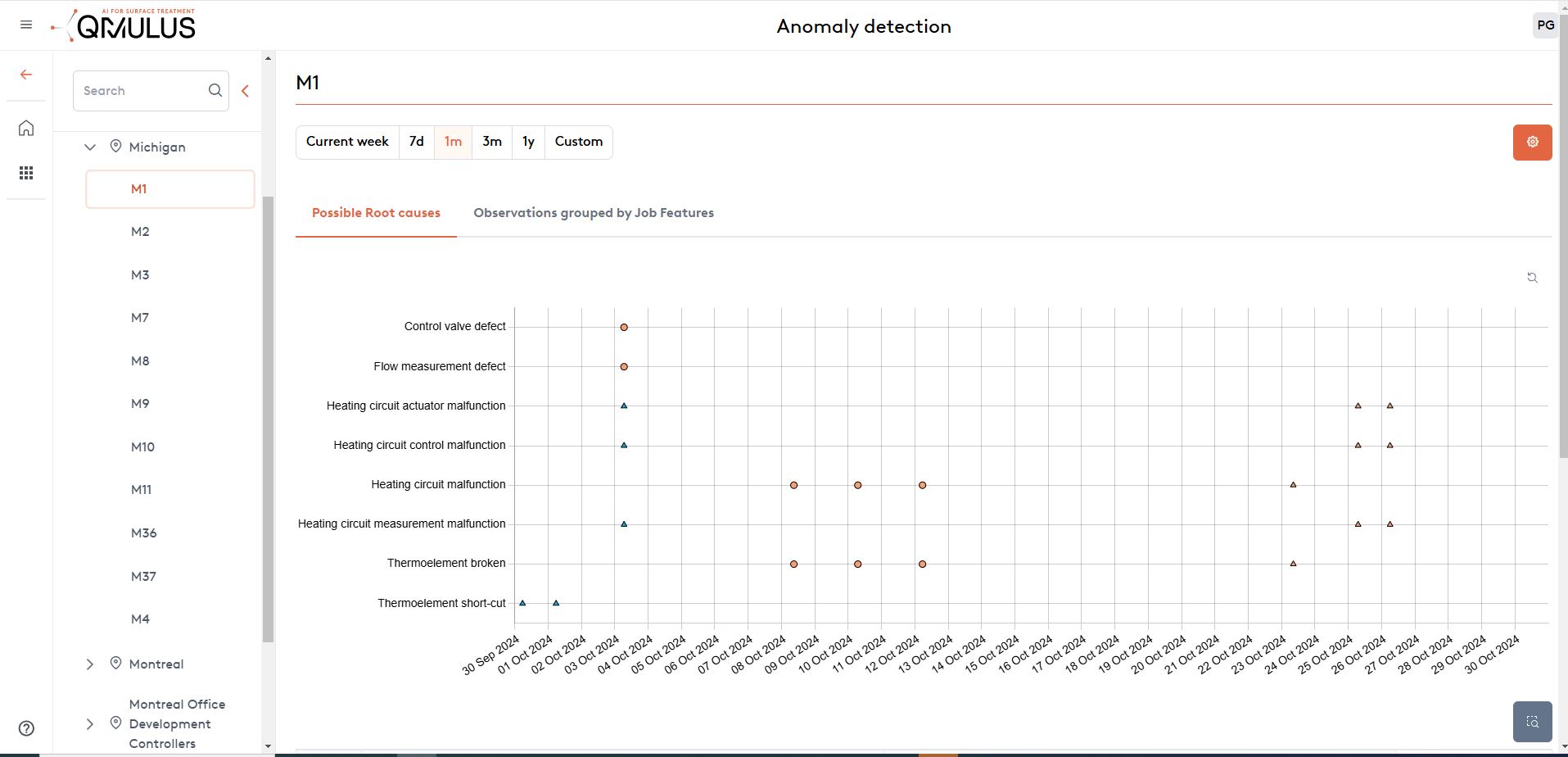This screenshot has width=1568, height=757.
Task: Choose the Custom time range
Action: (x=578, y=142)
